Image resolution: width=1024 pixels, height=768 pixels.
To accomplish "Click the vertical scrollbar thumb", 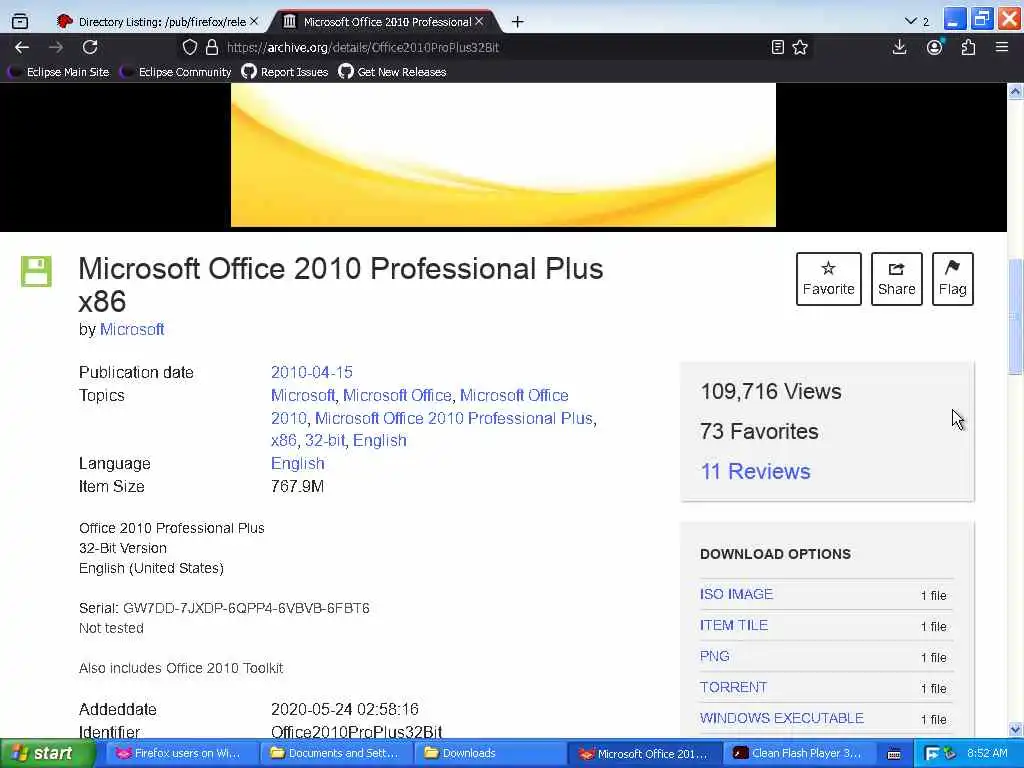I will click(x=1015, y=317).
